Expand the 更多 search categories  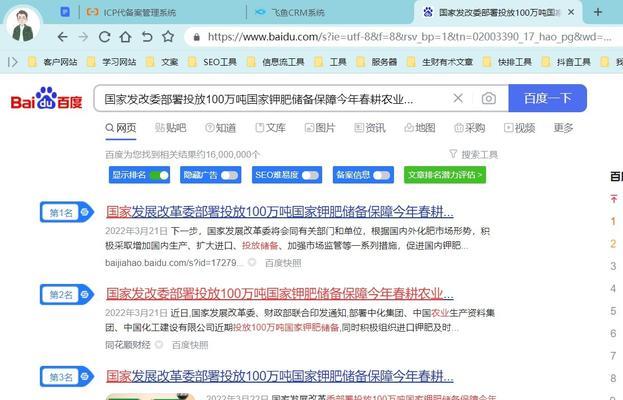point(563,128)
